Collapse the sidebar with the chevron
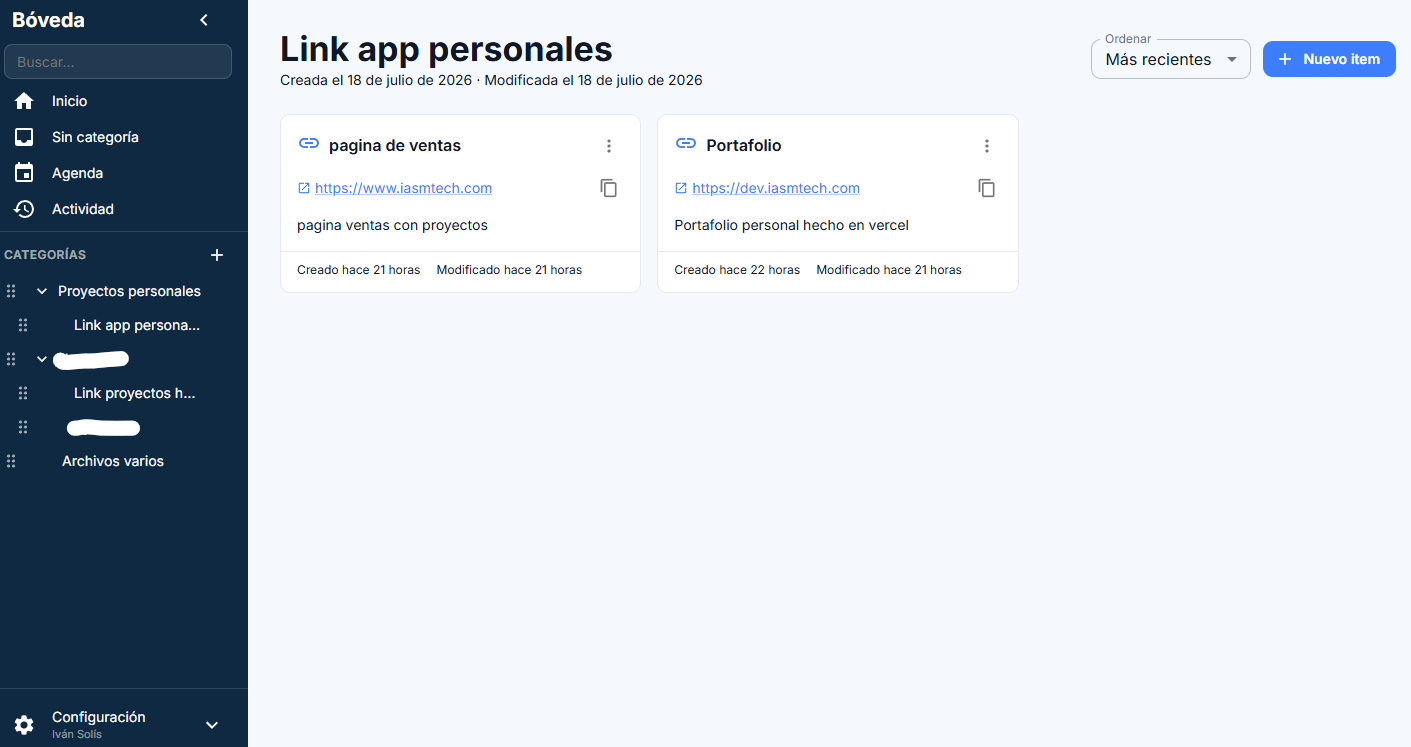The width and height of the screenshot is (1411, 747). pos(204,20)
